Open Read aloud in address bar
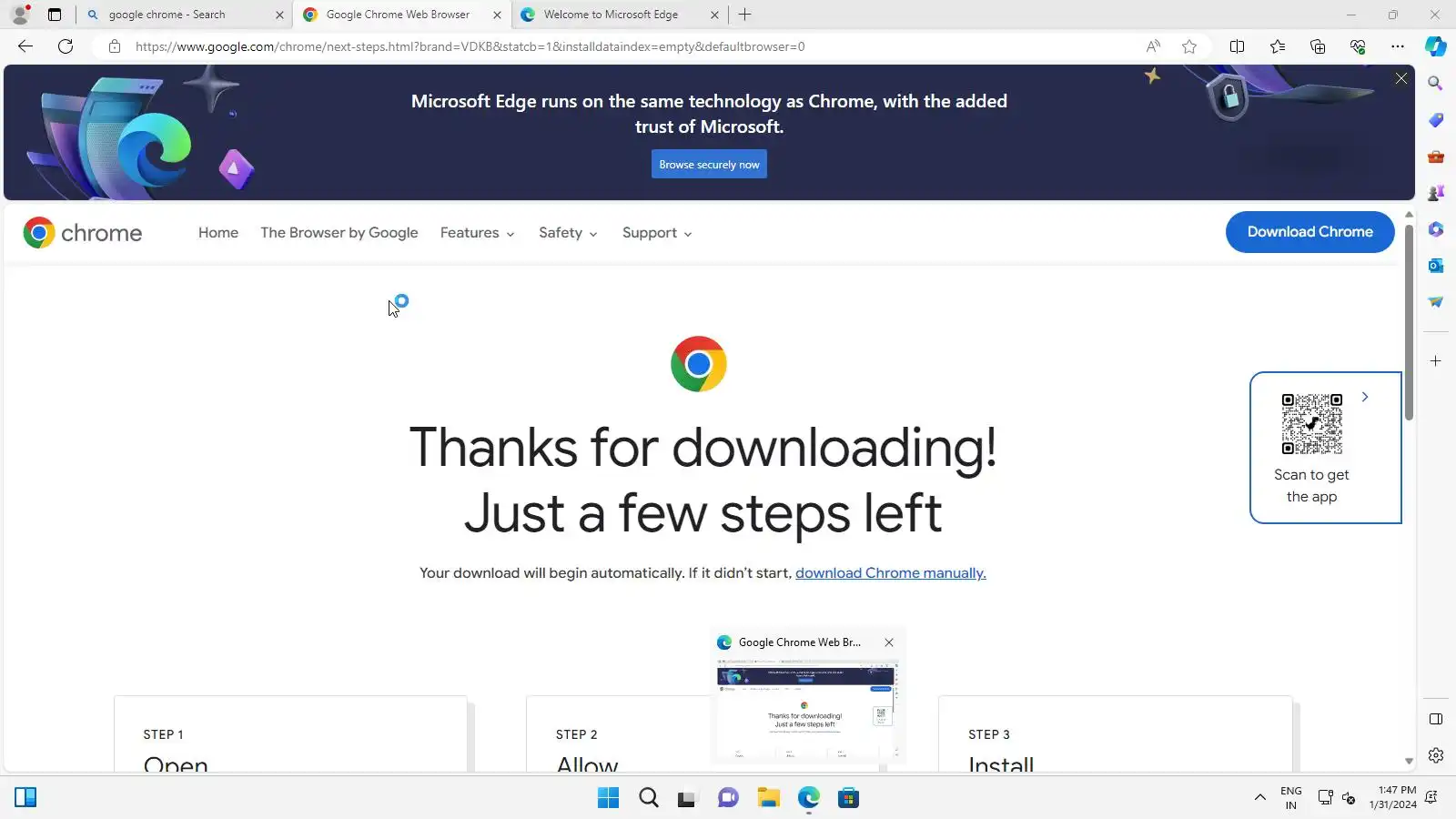The image size is (1456, 819). pyautogui.click(x=1153, y=46)
